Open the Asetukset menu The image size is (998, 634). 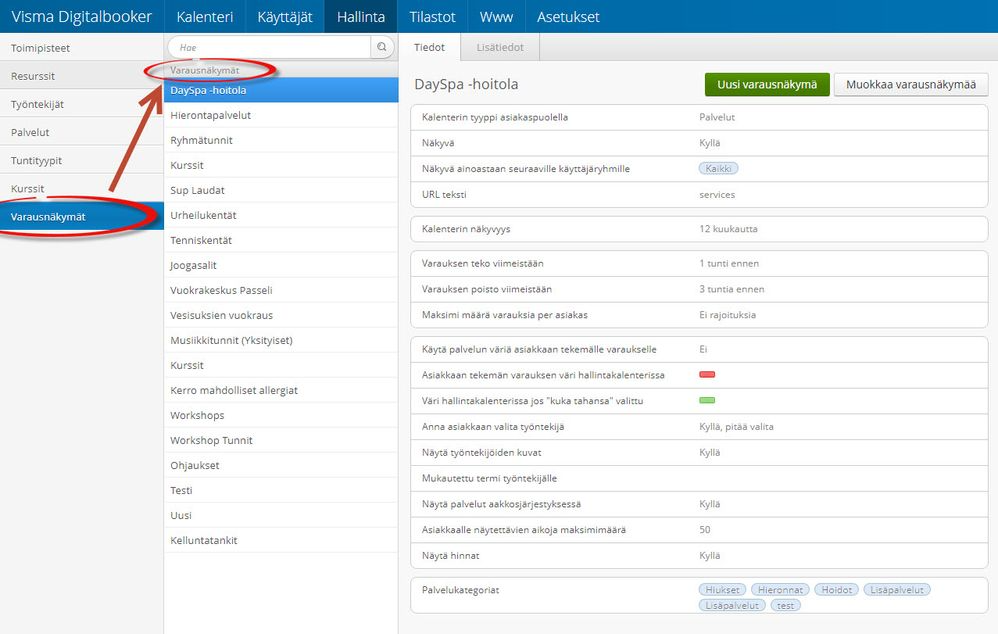[568, 17]
